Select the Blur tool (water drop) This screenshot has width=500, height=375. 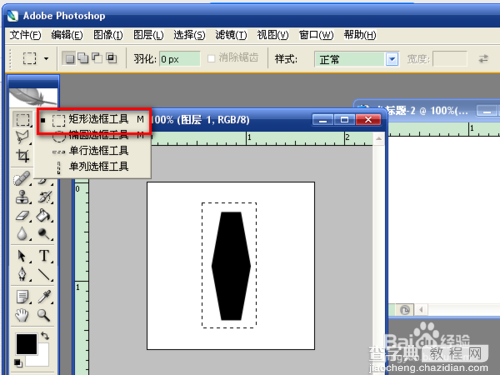click(22, 234)
